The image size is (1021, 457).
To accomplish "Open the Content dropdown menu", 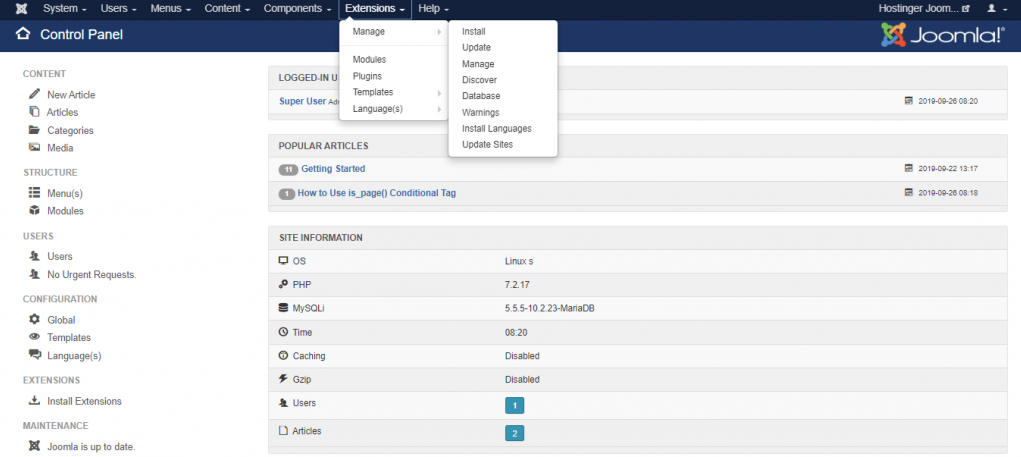I will click(227, 9).
